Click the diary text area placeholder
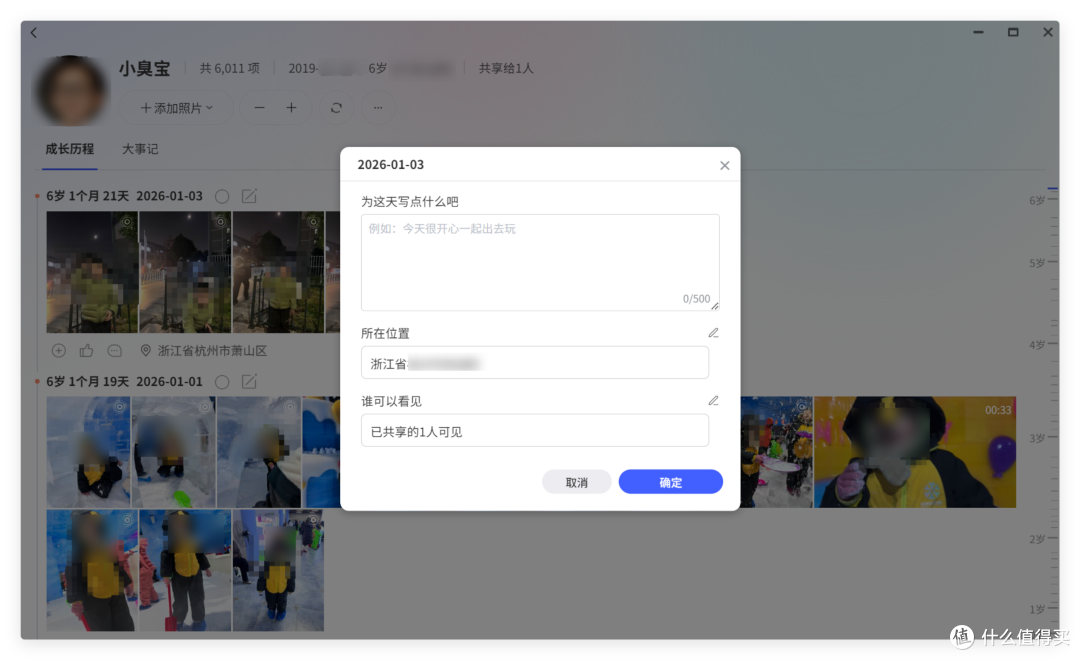The width and height of the screenshot is (1080, 660). [x=540, y=262]
